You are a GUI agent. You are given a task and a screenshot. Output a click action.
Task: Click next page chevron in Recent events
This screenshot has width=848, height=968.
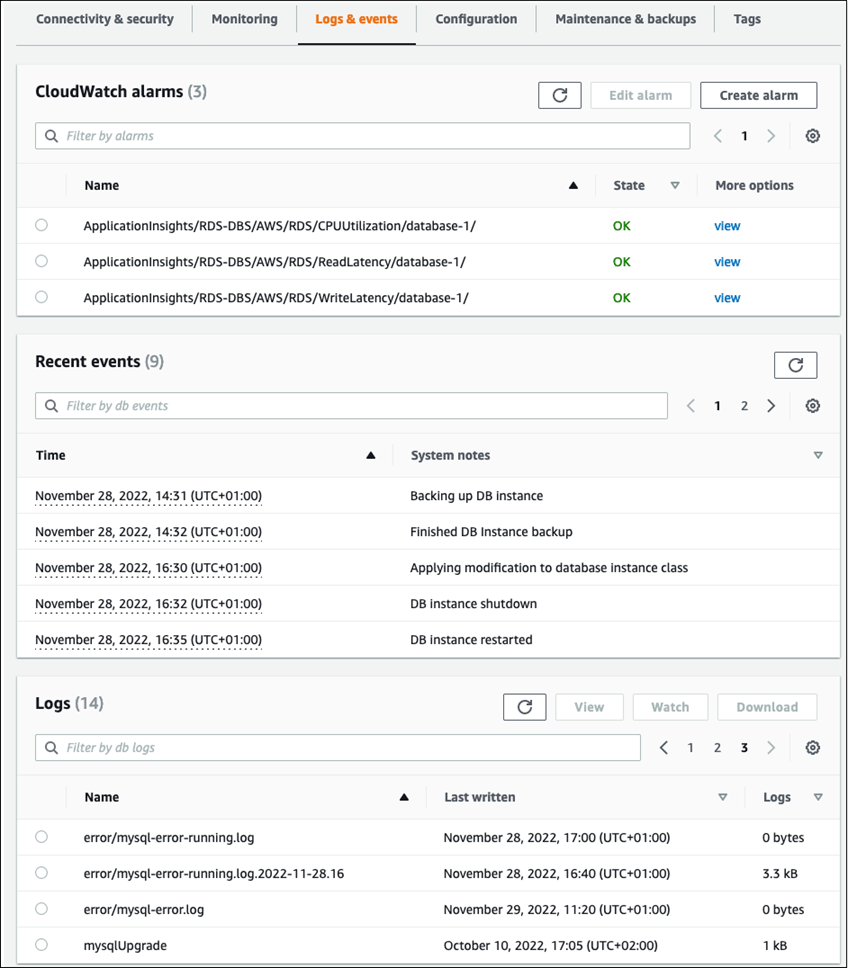pos(771,405)
